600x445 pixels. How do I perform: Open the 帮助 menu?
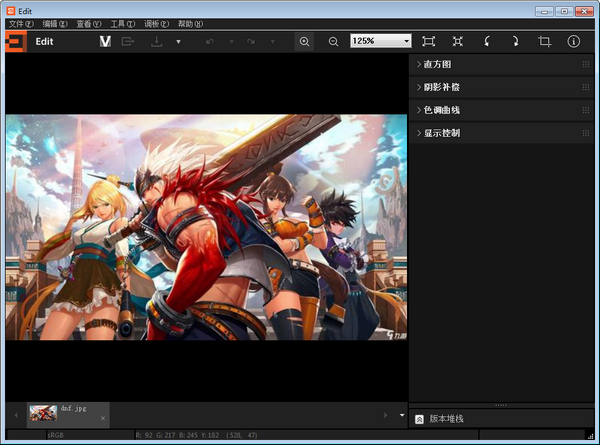[191, 23]
